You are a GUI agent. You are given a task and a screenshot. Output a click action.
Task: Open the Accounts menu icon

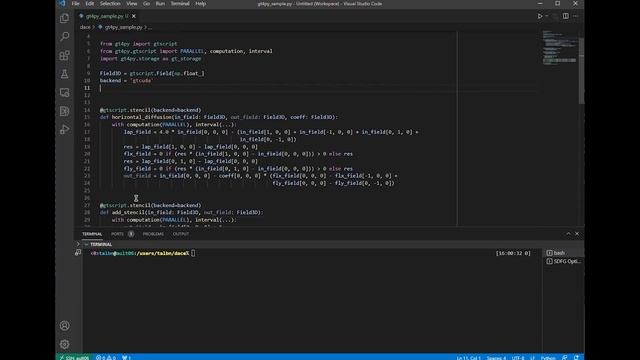pos(64,325)
